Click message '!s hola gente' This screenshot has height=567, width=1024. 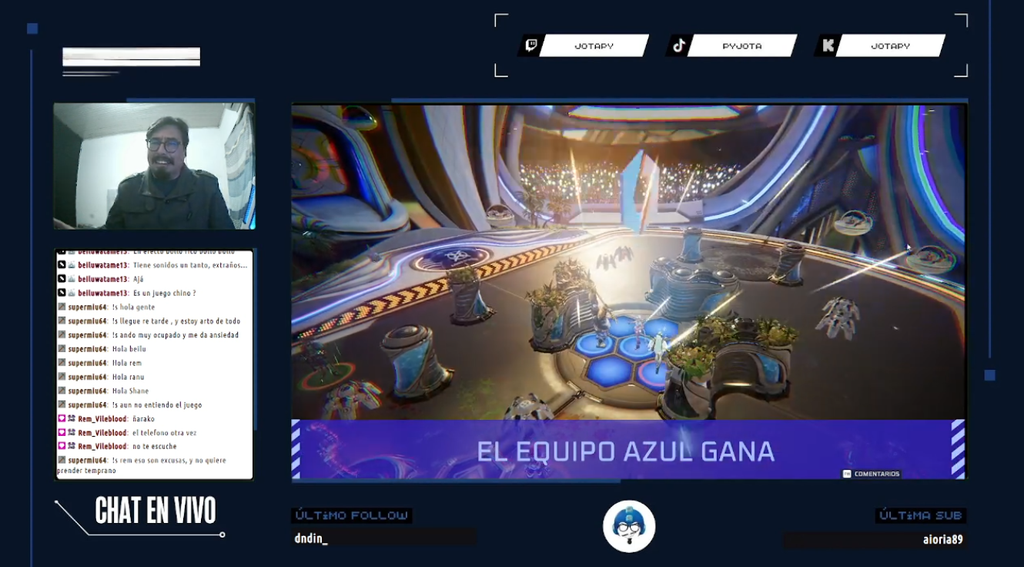point(133,307)
